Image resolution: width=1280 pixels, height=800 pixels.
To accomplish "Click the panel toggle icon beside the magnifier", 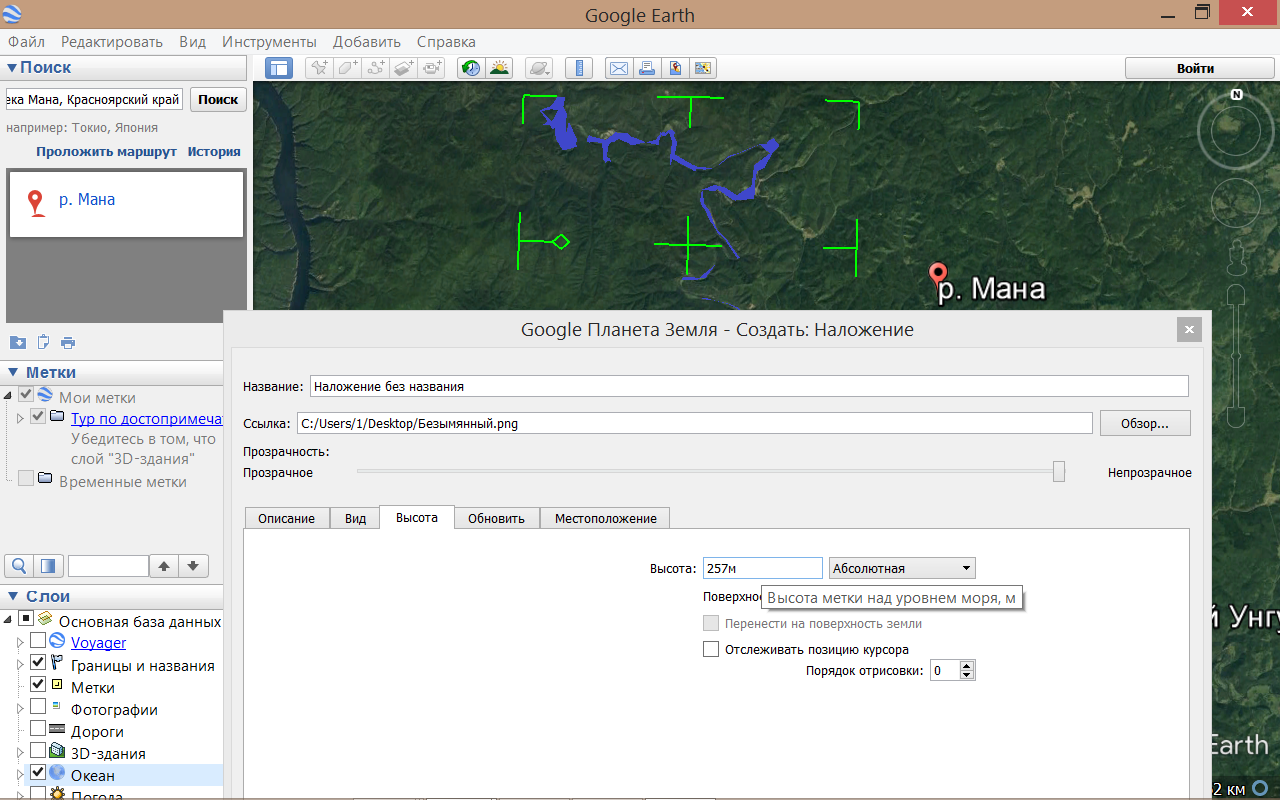I will pos(49,566).
